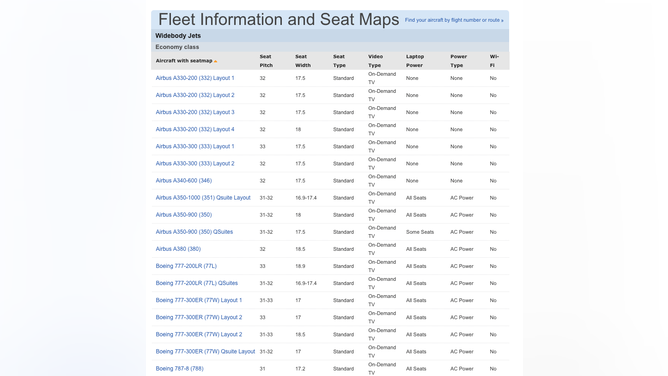Open Boeing 777-300ER (77W) Layout 1 link
668x376 pixels.
pos(199,300)
